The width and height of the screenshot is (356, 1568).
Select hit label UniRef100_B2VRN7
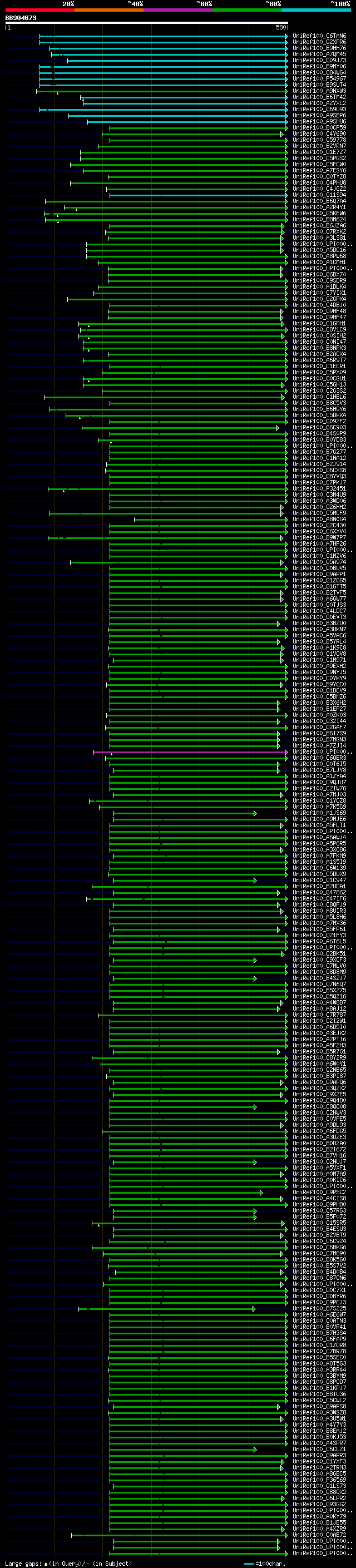point(319,146)
